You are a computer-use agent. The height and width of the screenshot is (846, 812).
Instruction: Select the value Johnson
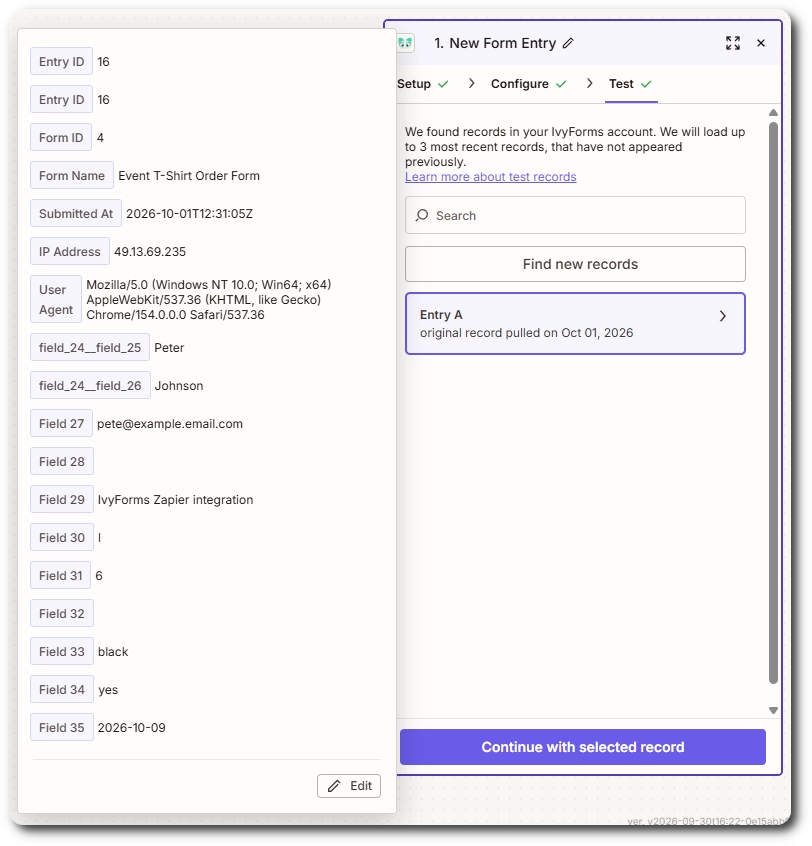click(x=179, y=386)
